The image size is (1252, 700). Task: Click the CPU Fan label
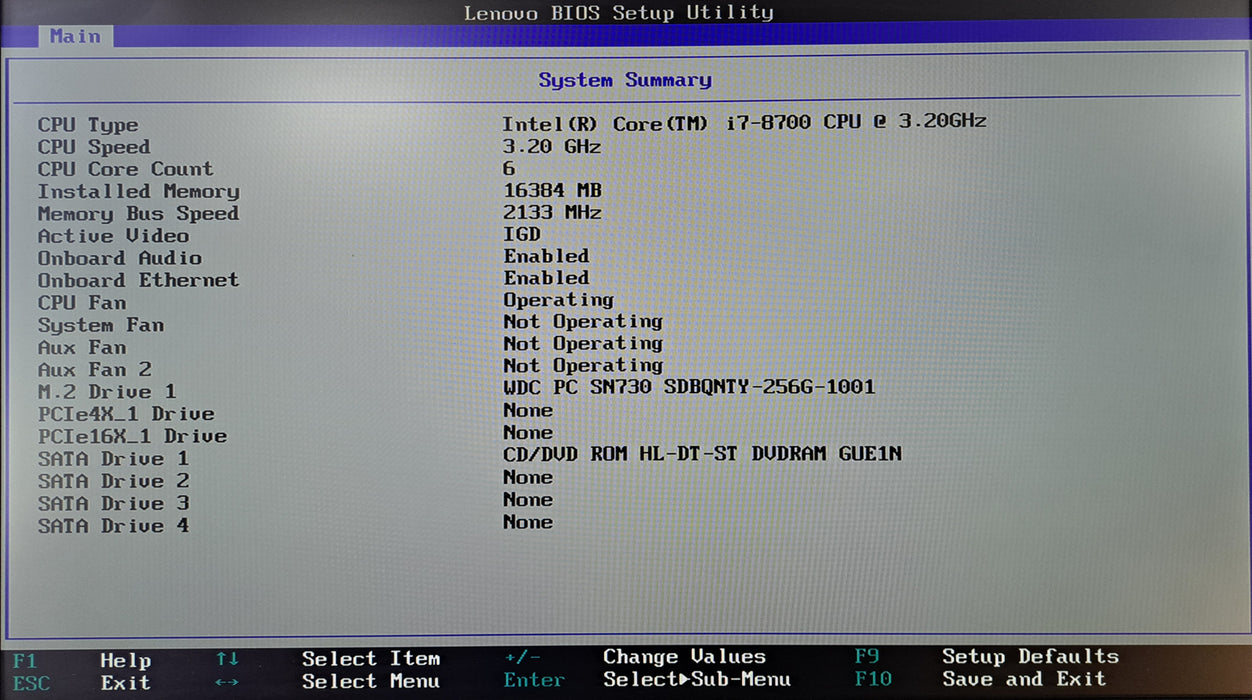pos(82,302)
